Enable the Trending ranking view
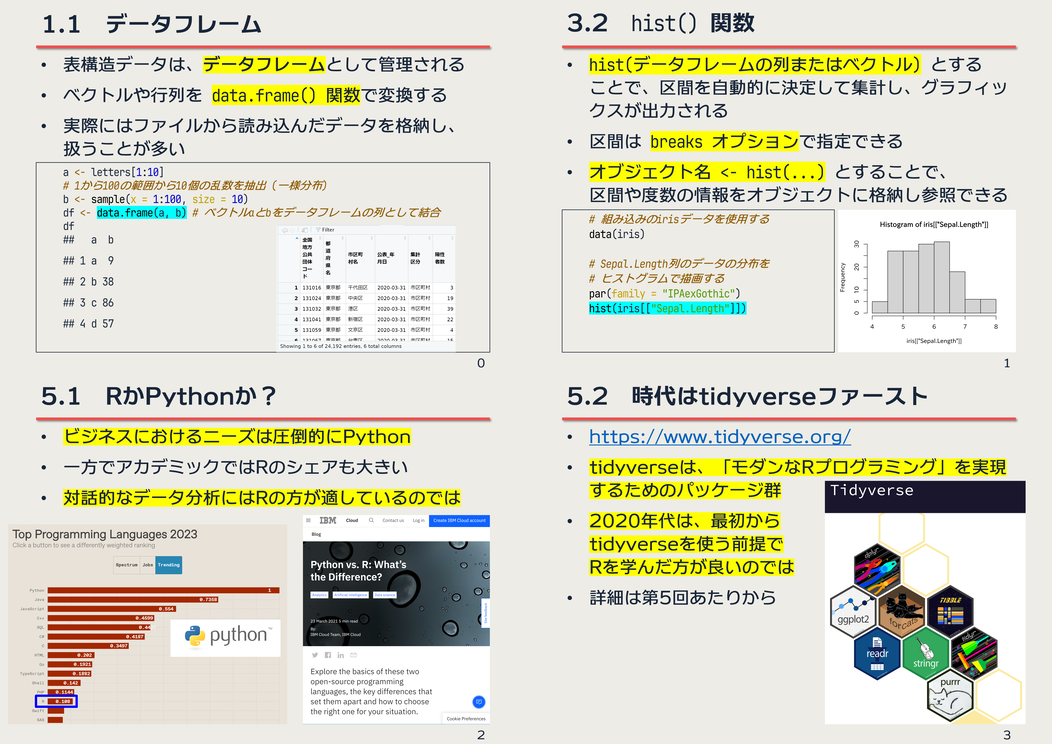1052x744 pixels. click(169, 565)
